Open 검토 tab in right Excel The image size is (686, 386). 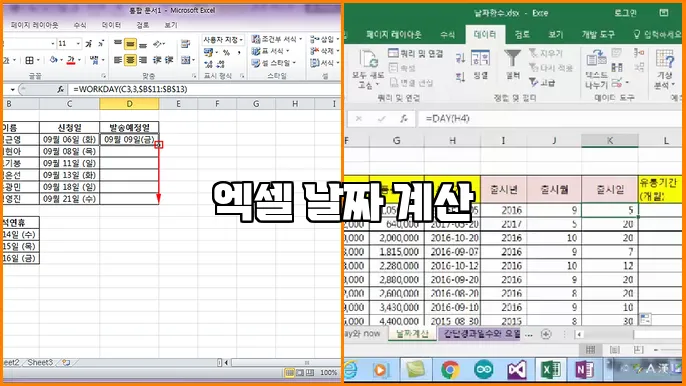[x=522, y=34]
